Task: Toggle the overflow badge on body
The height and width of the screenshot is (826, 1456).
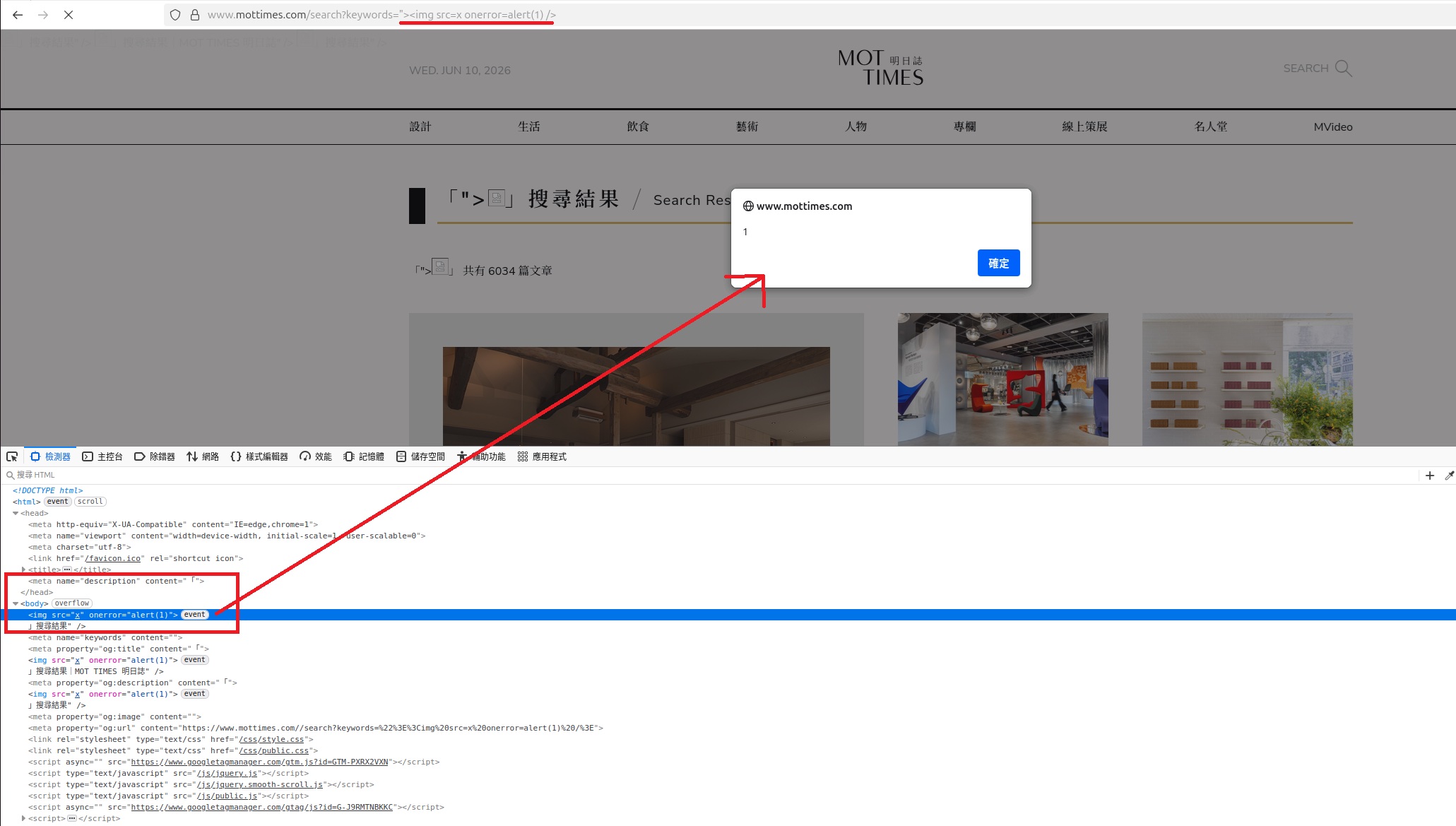Action: [72, 603]
